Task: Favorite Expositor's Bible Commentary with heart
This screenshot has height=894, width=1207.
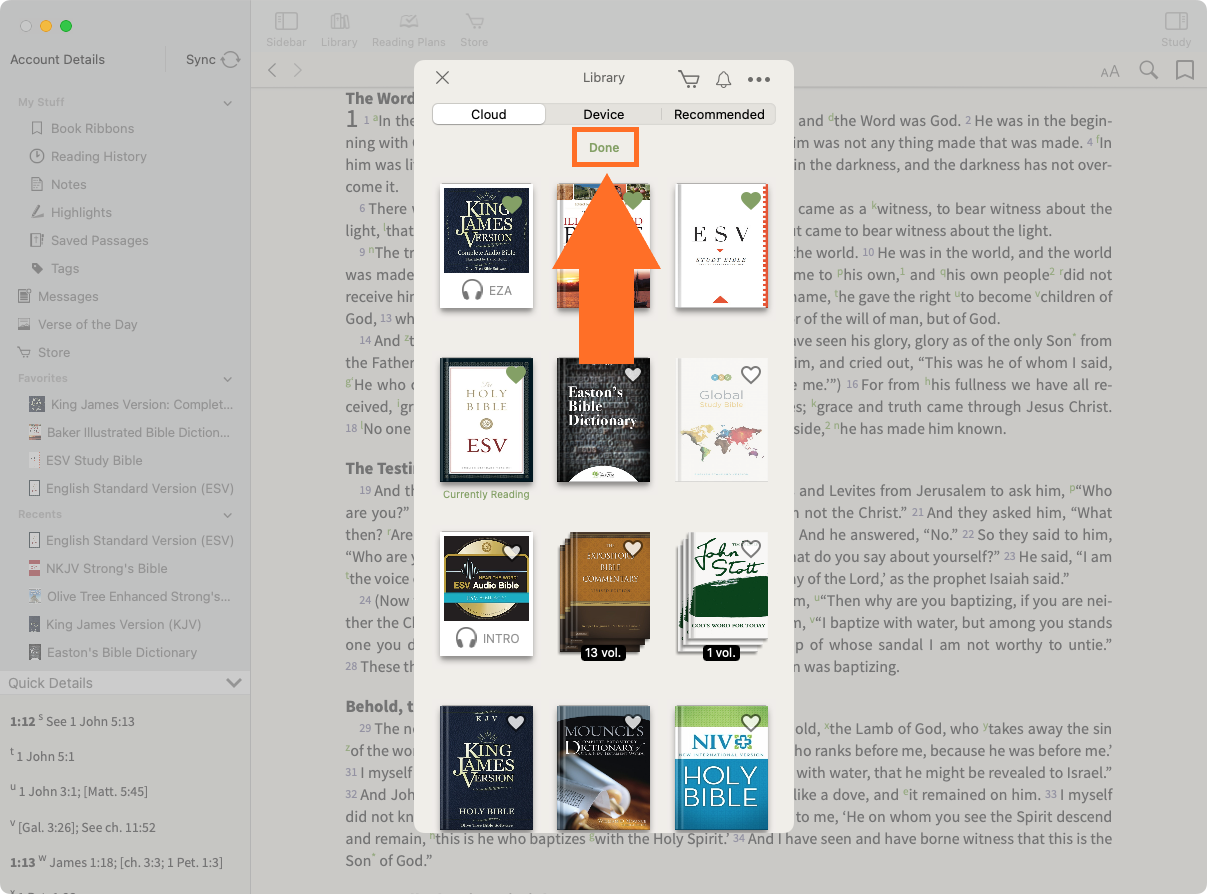Action: click(x=632, y=548)
